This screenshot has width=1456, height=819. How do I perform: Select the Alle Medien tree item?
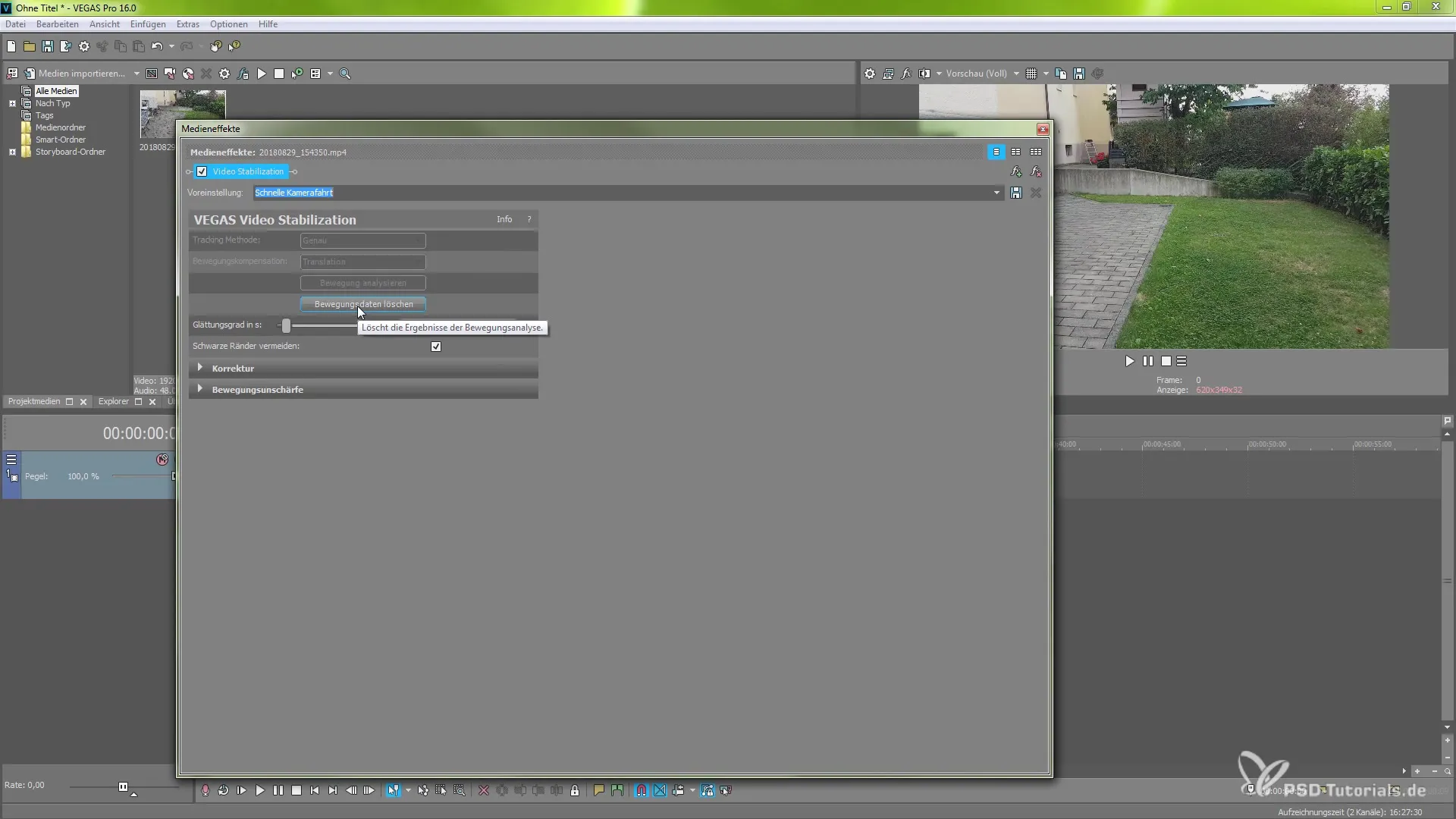pos(57,91)
